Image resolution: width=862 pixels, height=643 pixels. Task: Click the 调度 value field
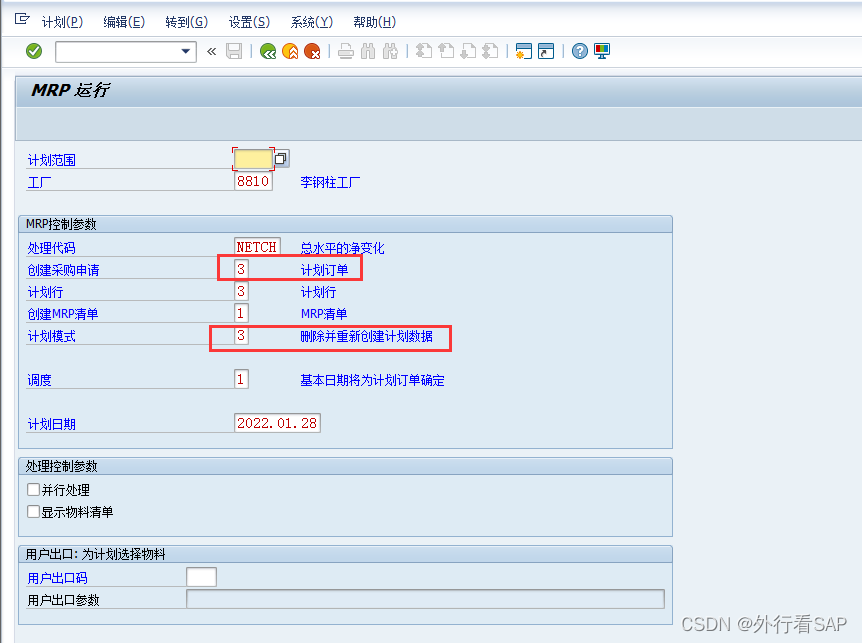[241, 379]
